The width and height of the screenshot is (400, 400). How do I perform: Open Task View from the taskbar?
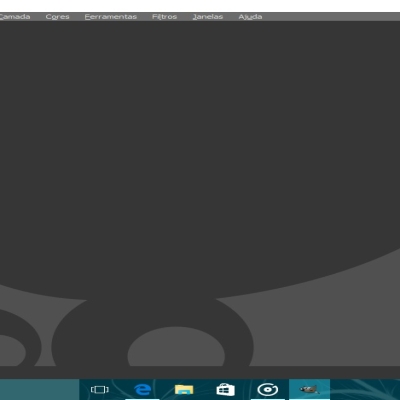click(100, 389)
